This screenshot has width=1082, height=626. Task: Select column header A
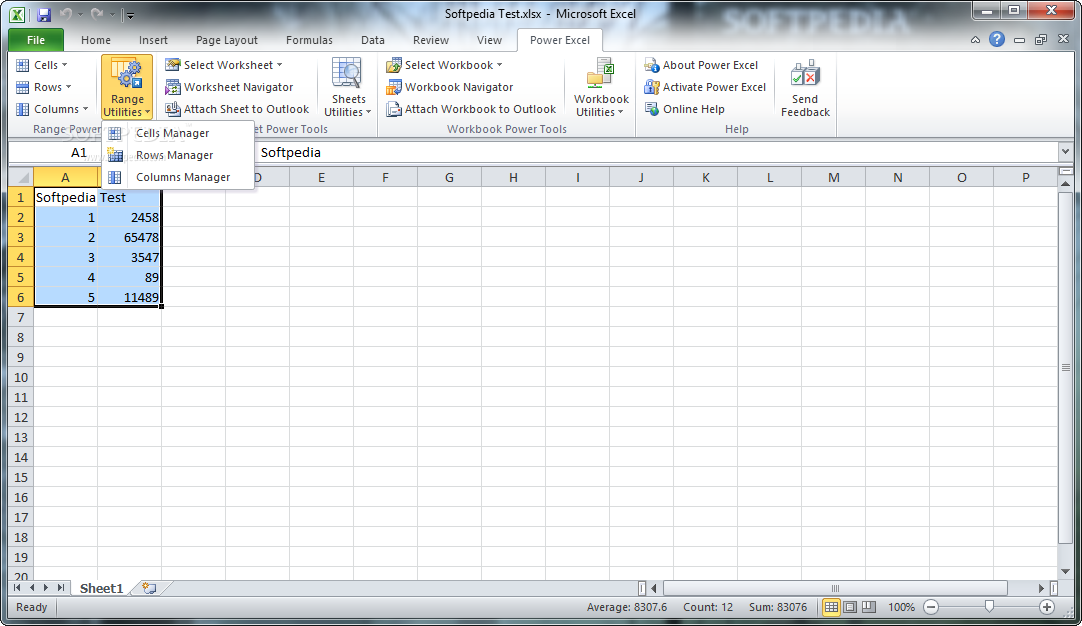click(66, 177)
